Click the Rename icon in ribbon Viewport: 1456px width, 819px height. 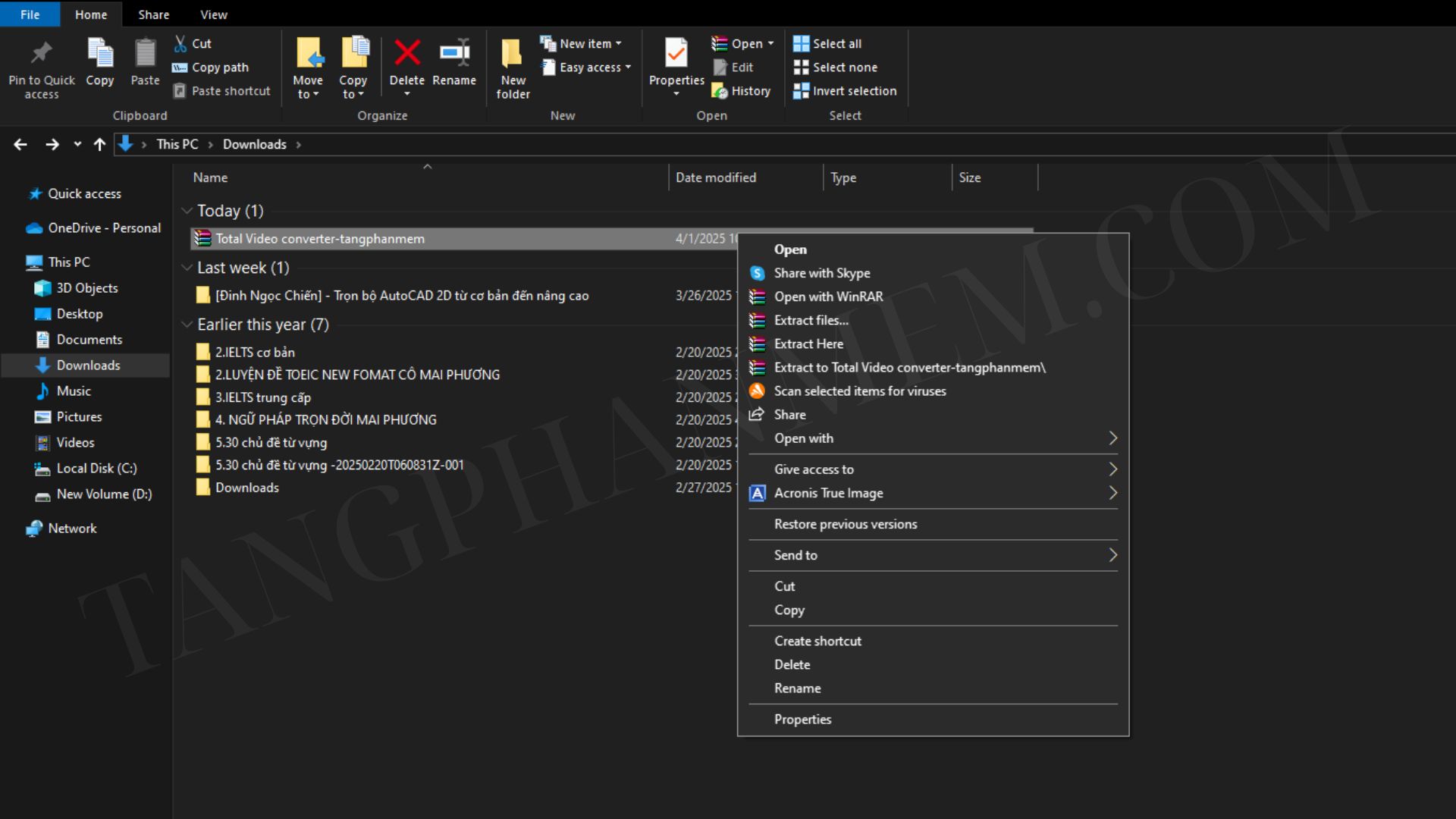tap(454, 53)
